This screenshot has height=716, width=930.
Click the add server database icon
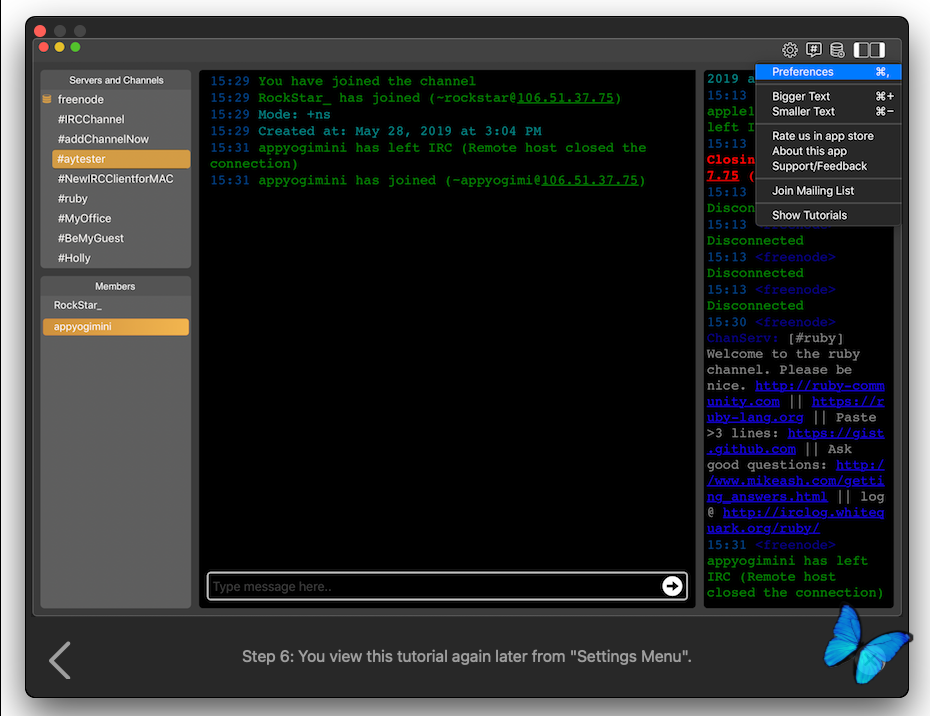tap(837, 50)
